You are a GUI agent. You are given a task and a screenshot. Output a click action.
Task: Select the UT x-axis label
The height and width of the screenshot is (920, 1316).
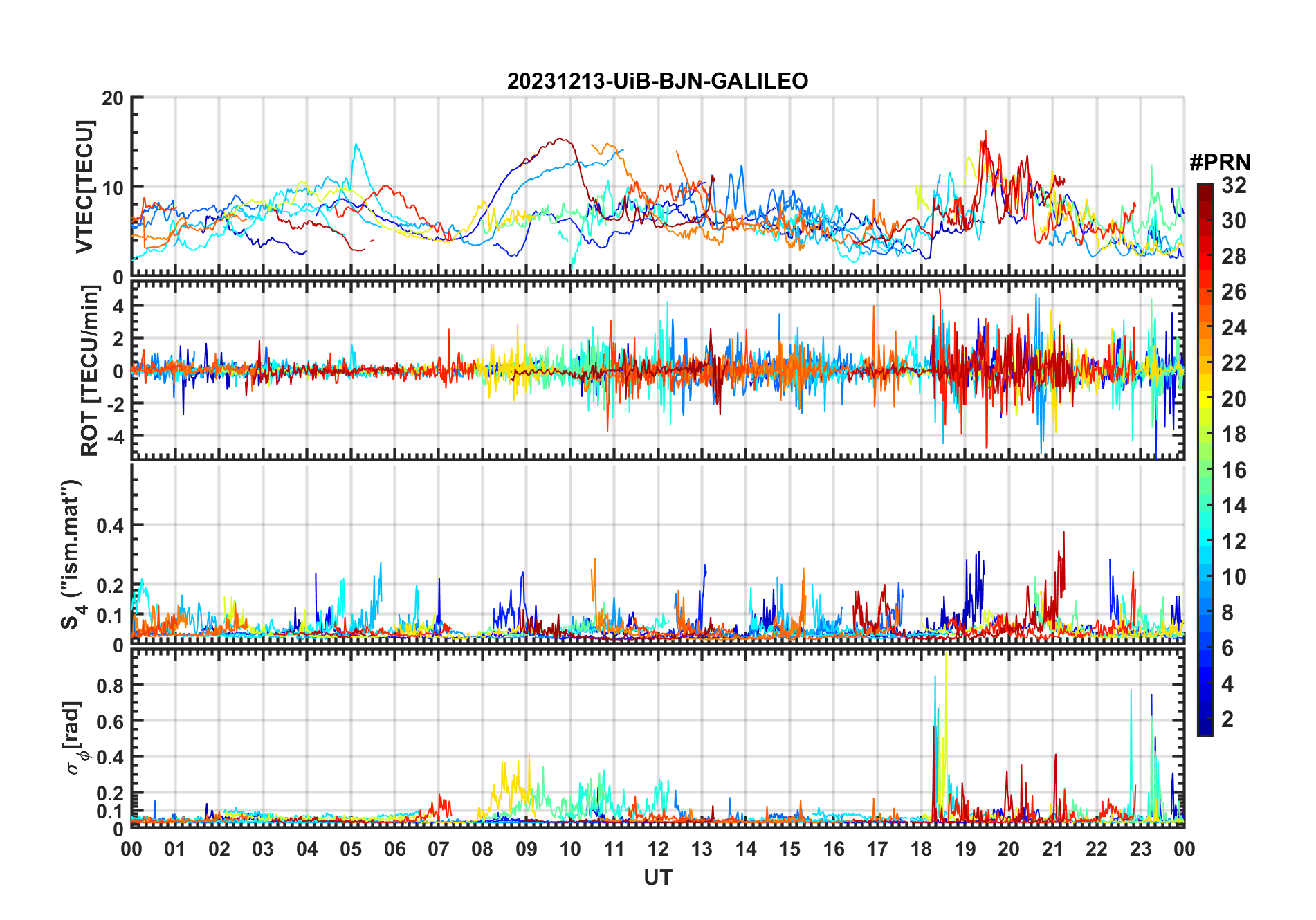pyautogui.click(x=657, y=877)
